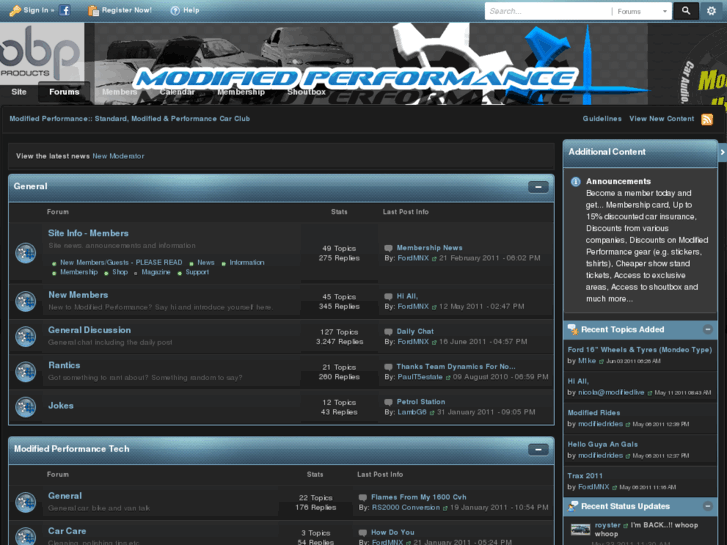Screen dimensions: 727x545
Task: Click the General Discussion forum status icon
Action: [x=26, y=336]
